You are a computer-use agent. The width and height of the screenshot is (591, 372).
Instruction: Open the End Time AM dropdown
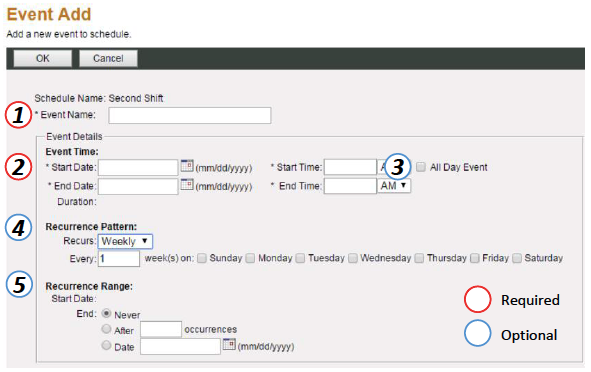pos(394,186)
